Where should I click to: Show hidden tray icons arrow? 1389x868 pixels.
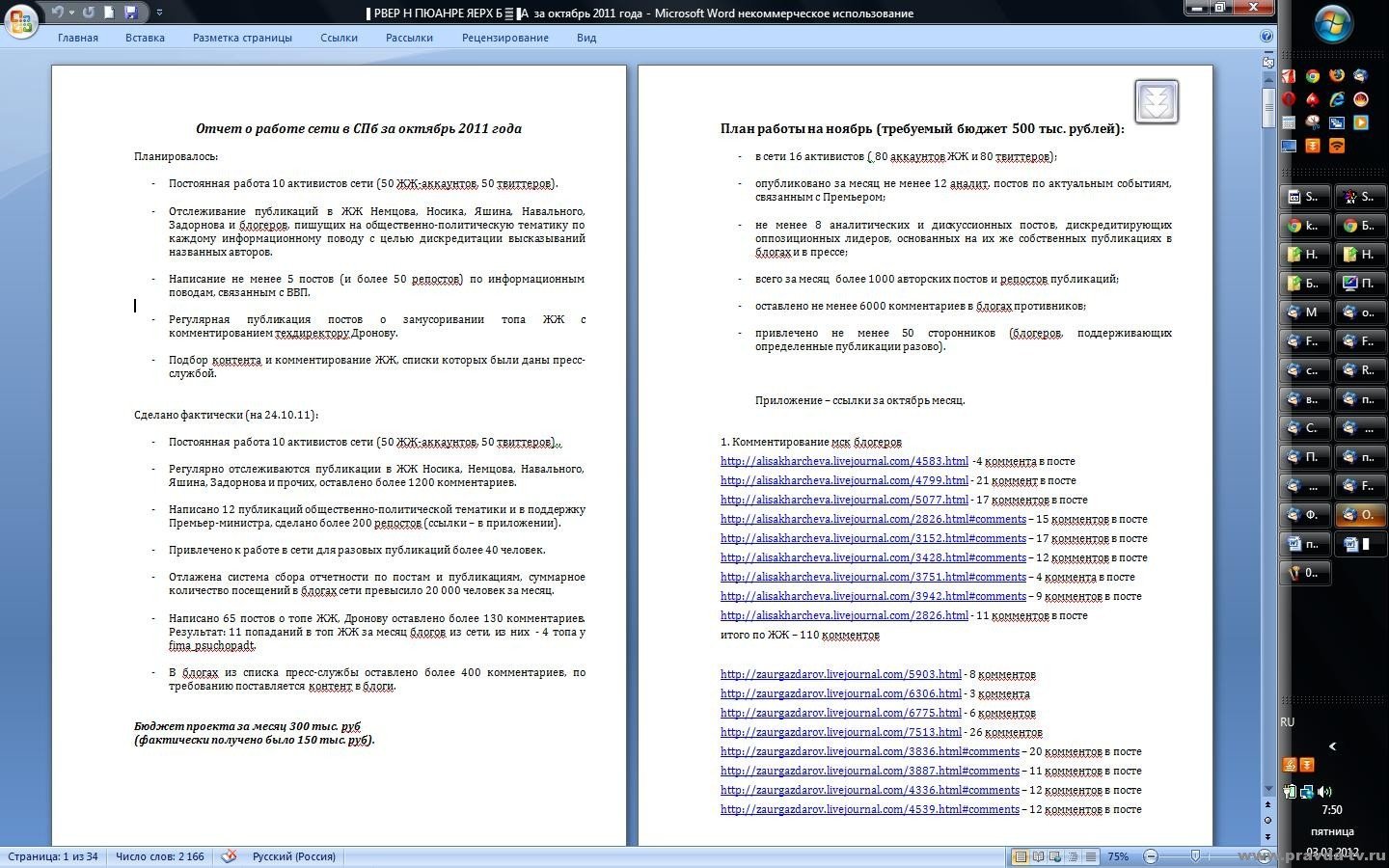1333,746
